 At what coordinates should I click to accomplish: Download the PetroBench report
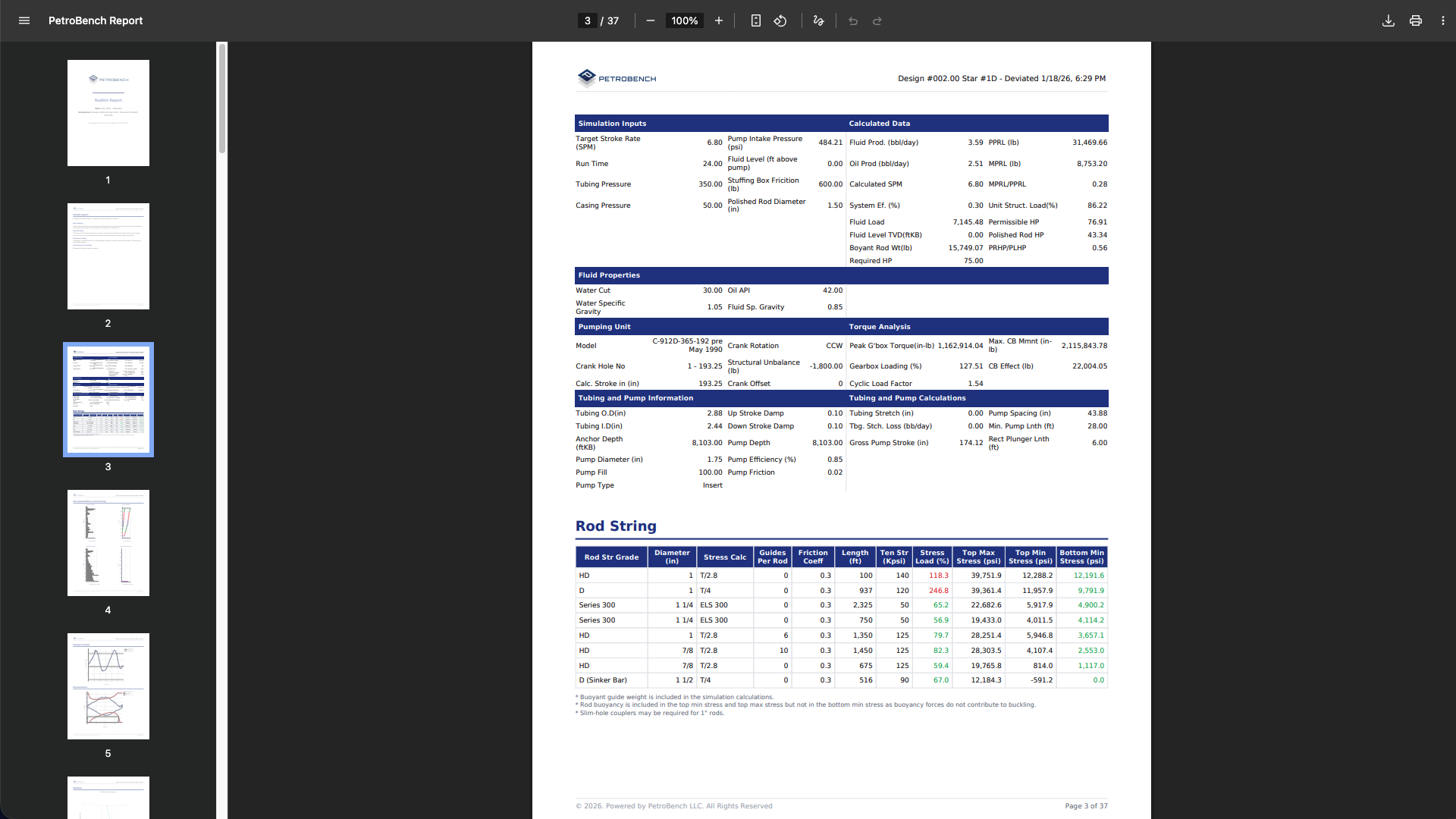[1389, 20]
